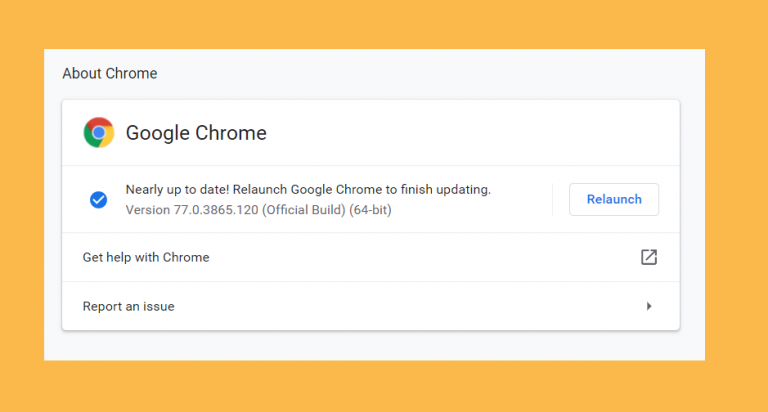This screenshot has height=412, width=768.
Task: Click the Version 77.0.3865.120 text line
Action: 259,210
